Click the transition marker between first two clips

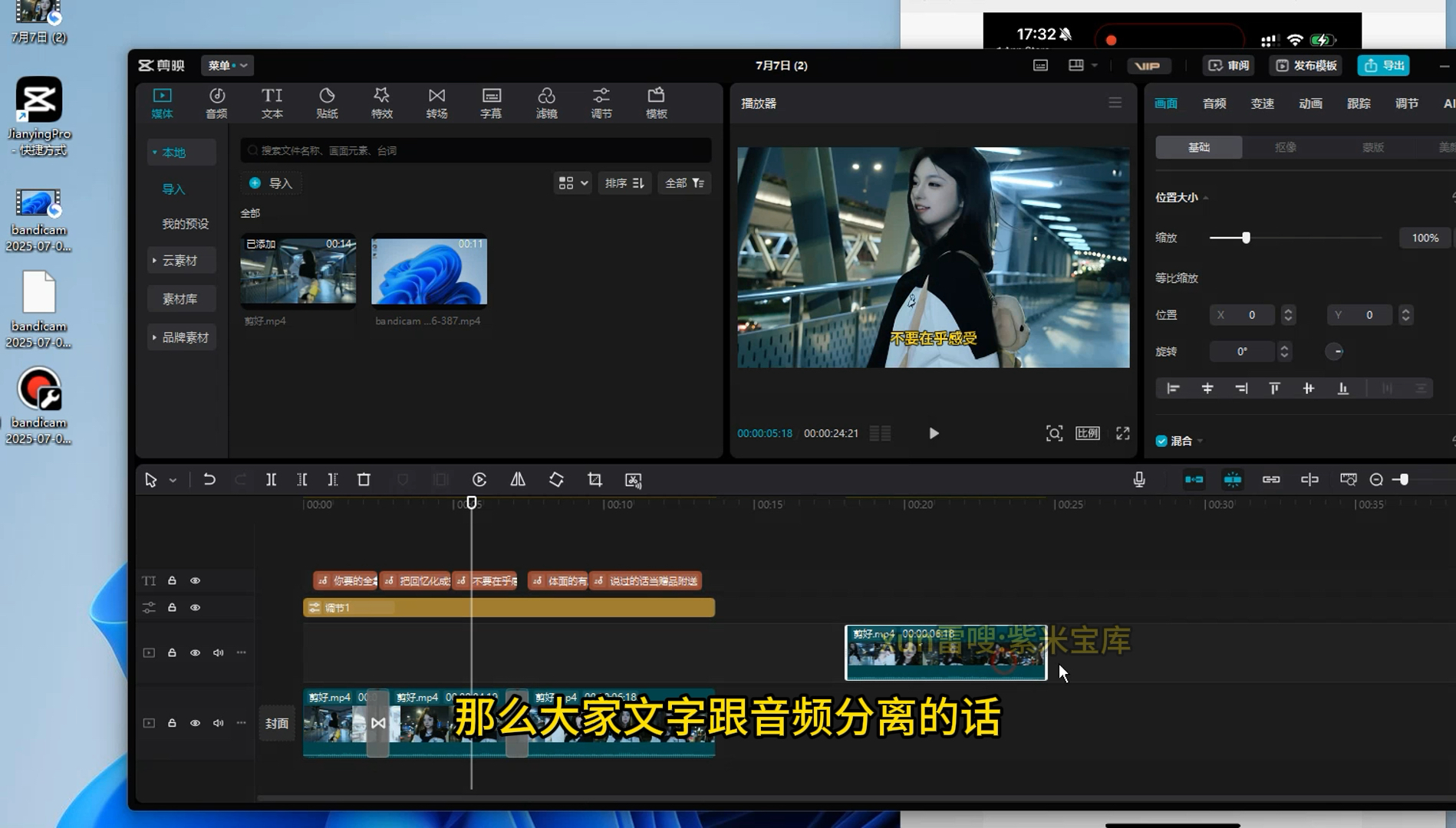378,724
